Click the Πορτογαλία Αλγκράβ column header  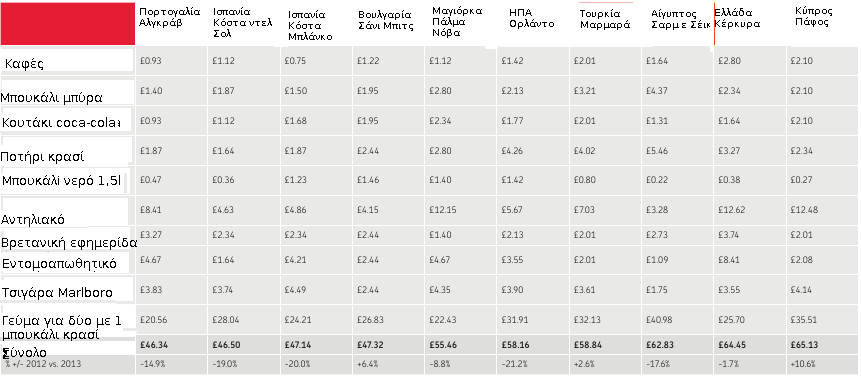(x=169, y=17)
